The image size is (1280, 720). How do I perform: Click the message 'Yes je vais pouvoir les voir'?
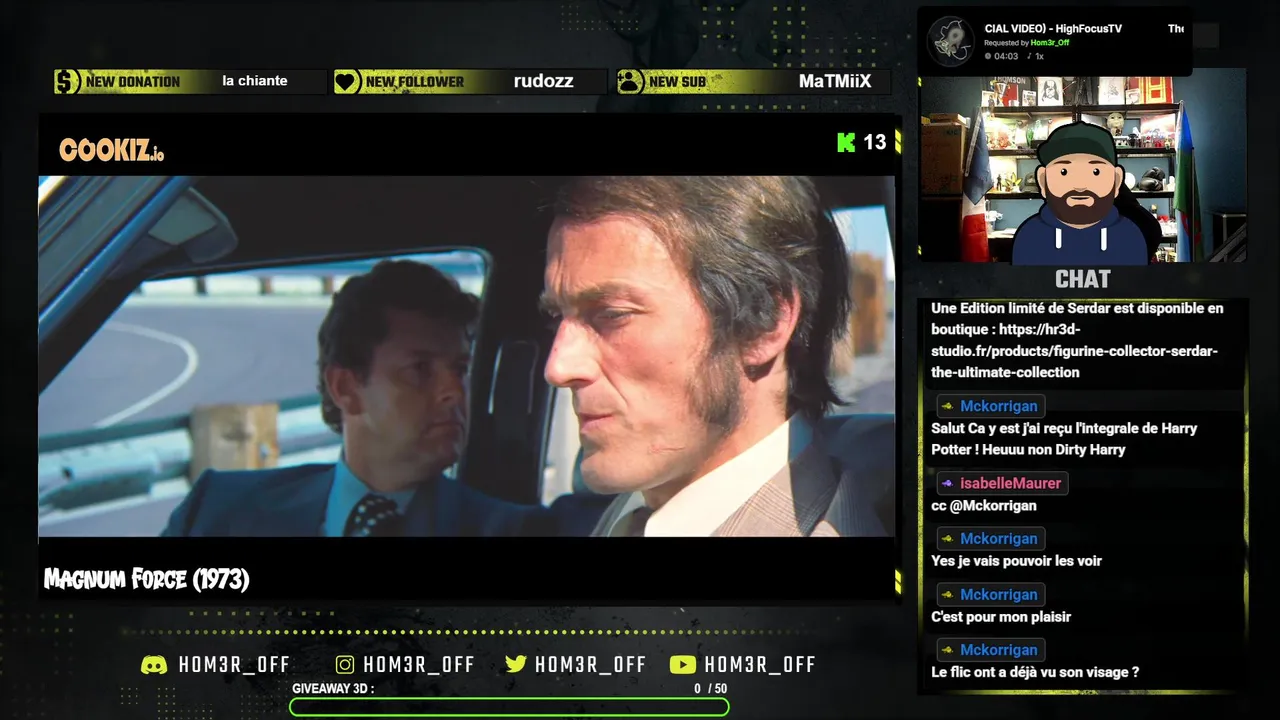(1016, 561)
